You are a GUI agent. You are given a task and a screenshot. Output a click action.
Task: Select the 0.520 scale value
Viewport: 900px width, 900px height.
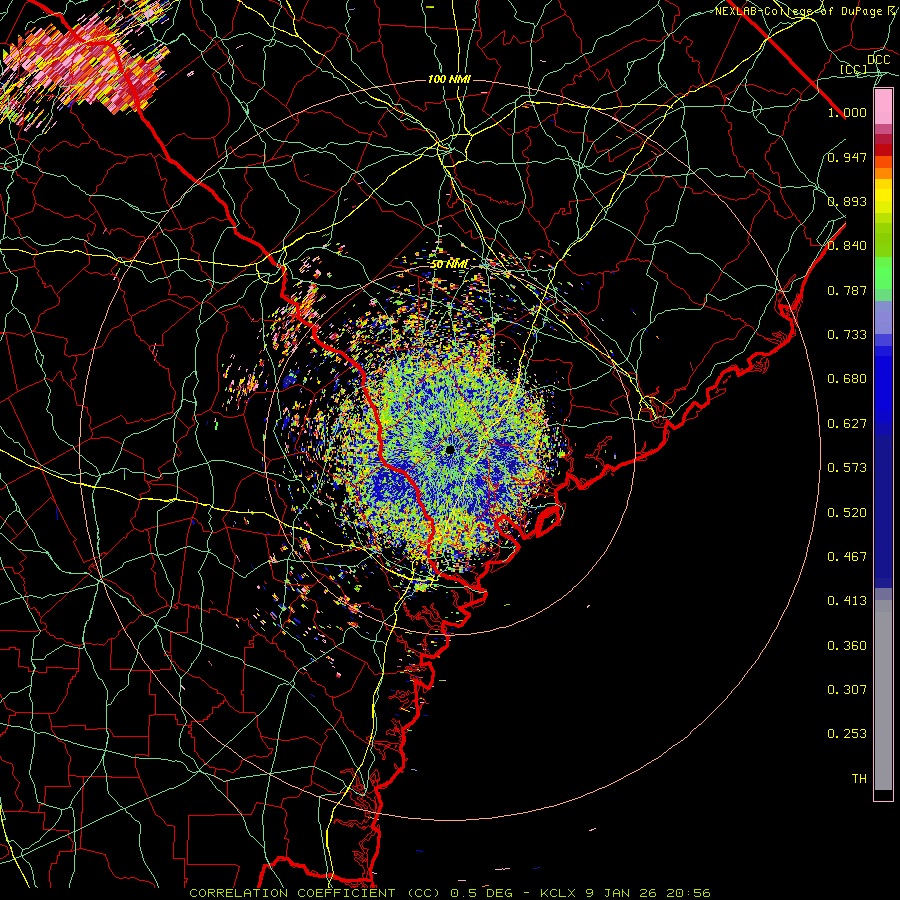tap(847, 513)
